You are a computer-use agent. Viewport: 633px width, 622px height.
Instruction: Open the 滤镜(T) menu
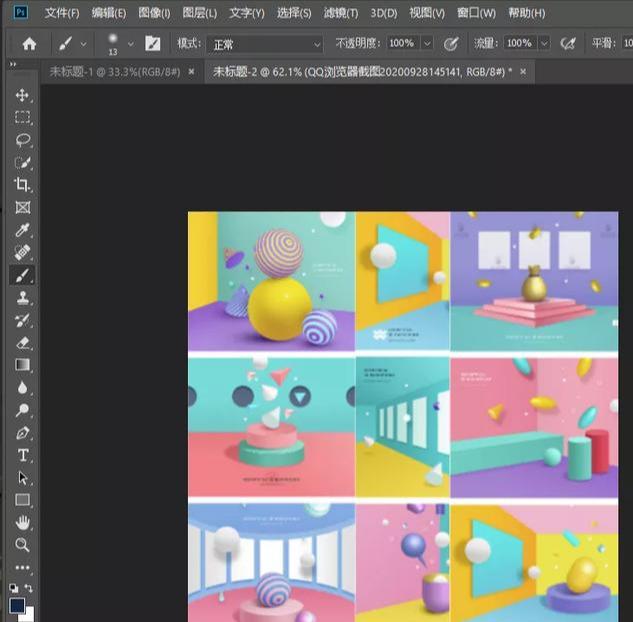[341, 13]
